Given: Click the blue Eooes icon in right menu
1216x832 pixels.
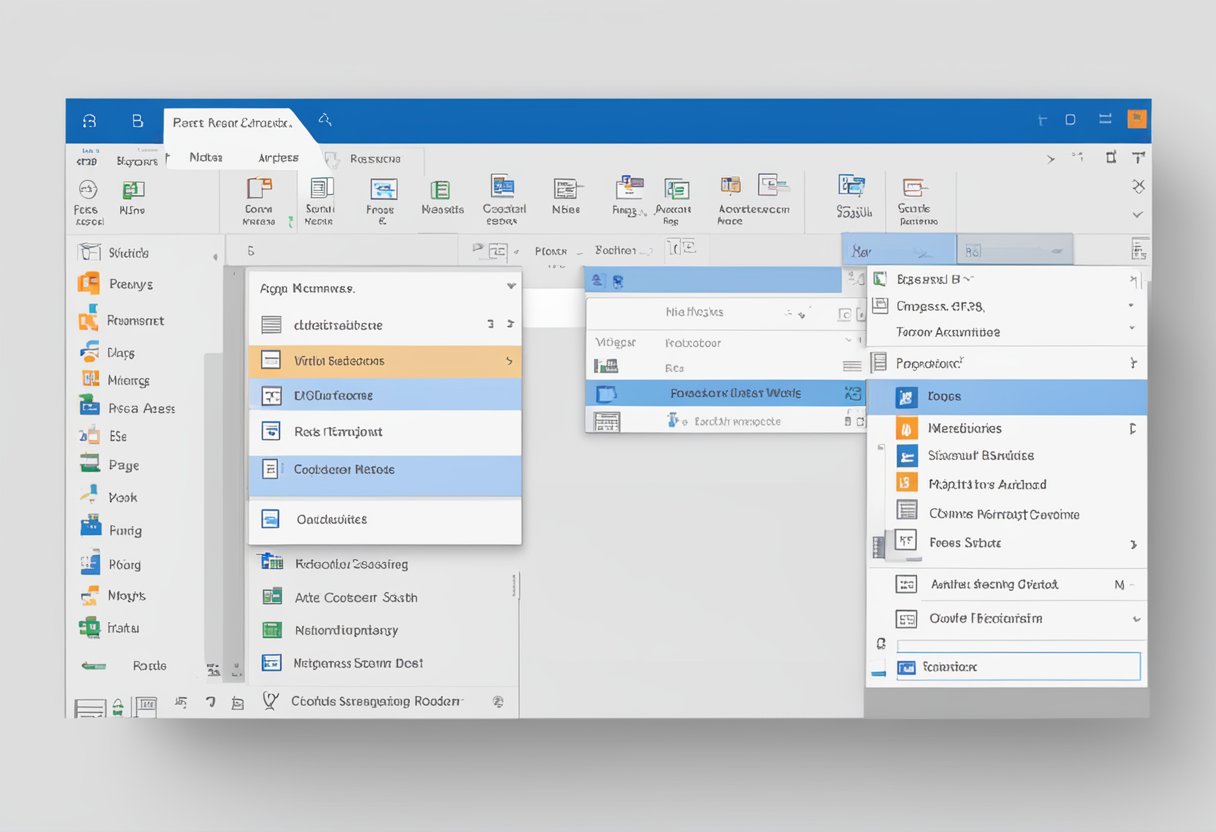Looking at the screenshot, I should tap(906, 397).
